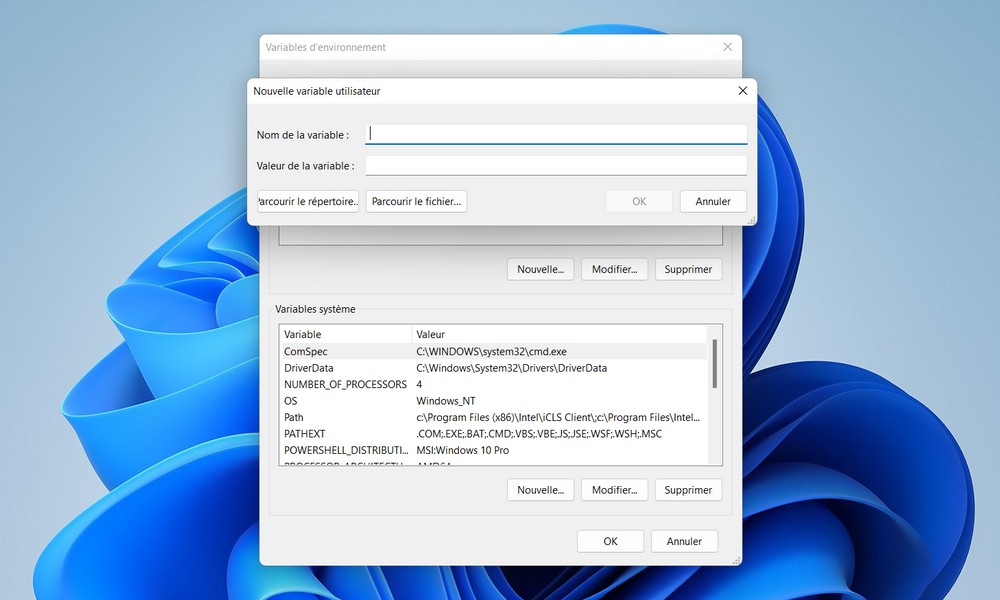Image resolution: width=1000 pixels, height=600 pixels.
Task: Click the Nom de la variable field
Action: pyautogui.click(x=556, y=134)
